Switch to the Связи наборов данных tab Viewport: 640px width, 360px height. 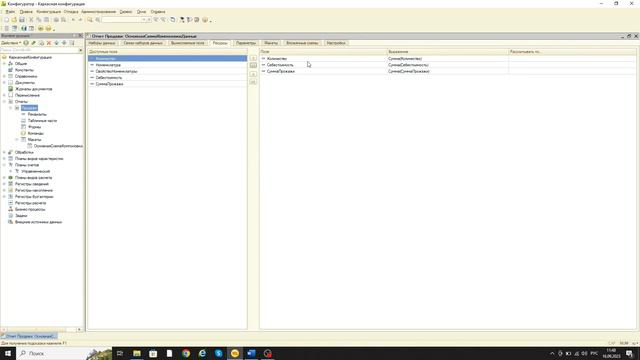coord(142,43)
